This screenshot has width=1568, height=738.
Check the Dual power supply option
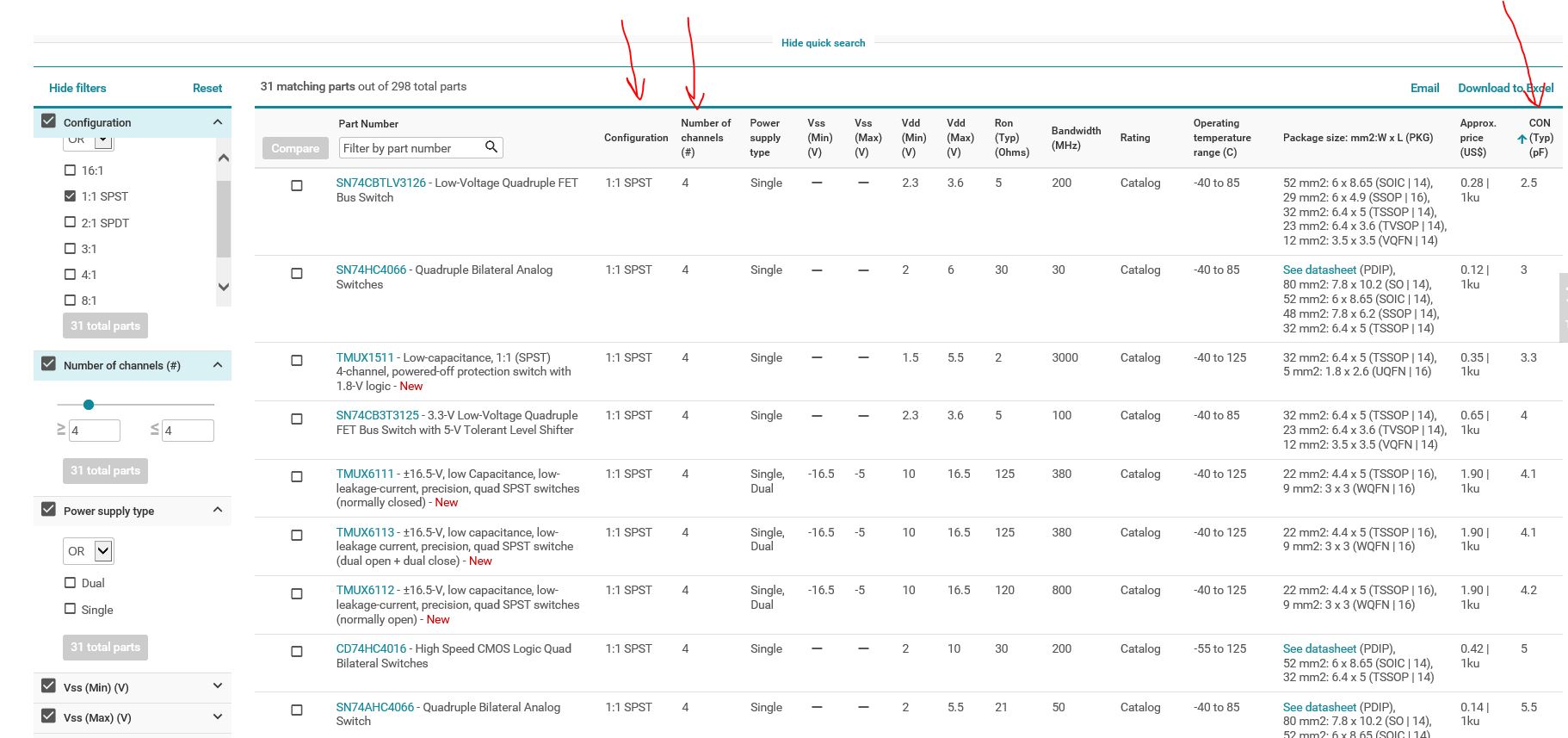click(71, 583)
